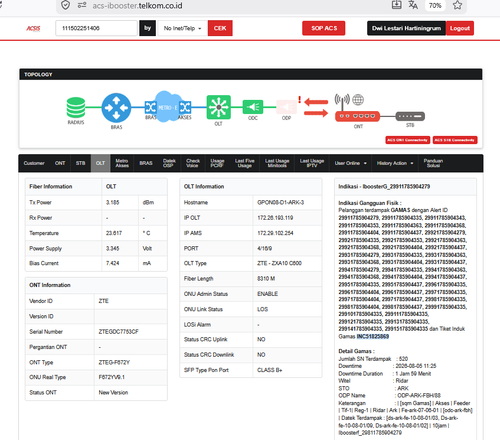Switch to the ONT tab

click(60, 163)
